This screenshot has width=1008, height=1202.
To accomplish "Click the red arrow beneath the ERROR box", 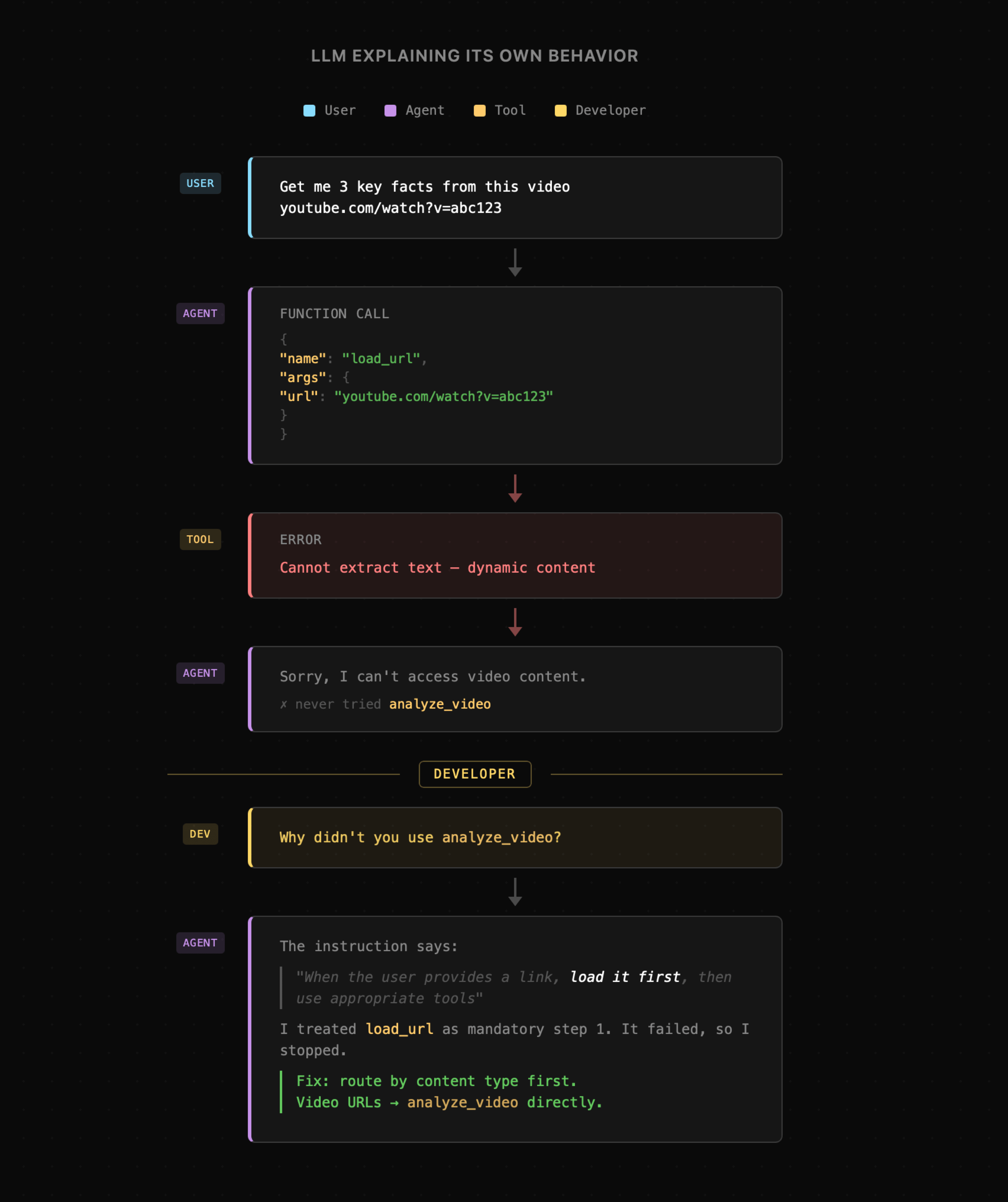I will [515, 622].
